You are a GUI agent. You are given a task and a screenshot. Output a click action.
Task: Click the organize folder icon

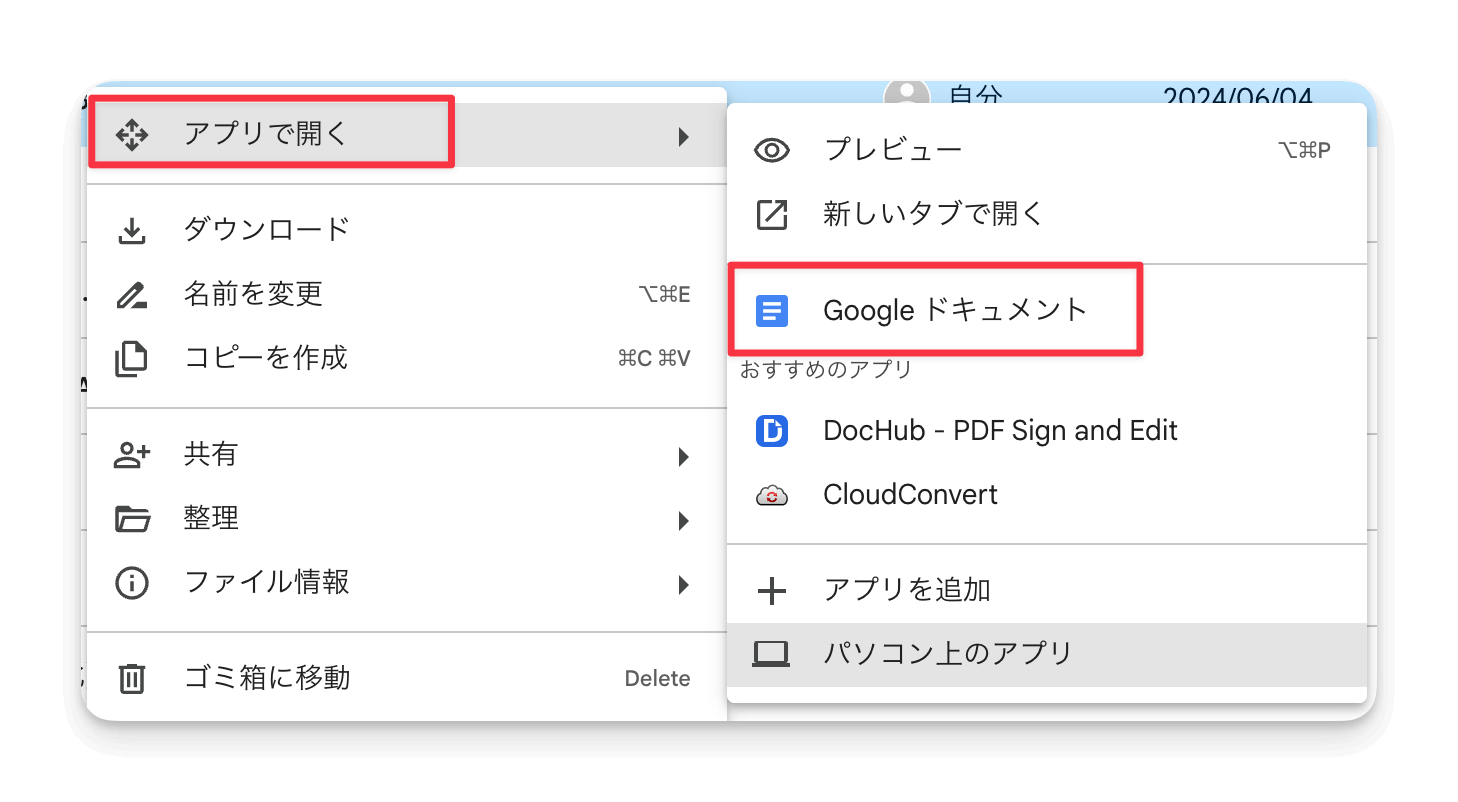pyautogui.click(x=132, y=519)
